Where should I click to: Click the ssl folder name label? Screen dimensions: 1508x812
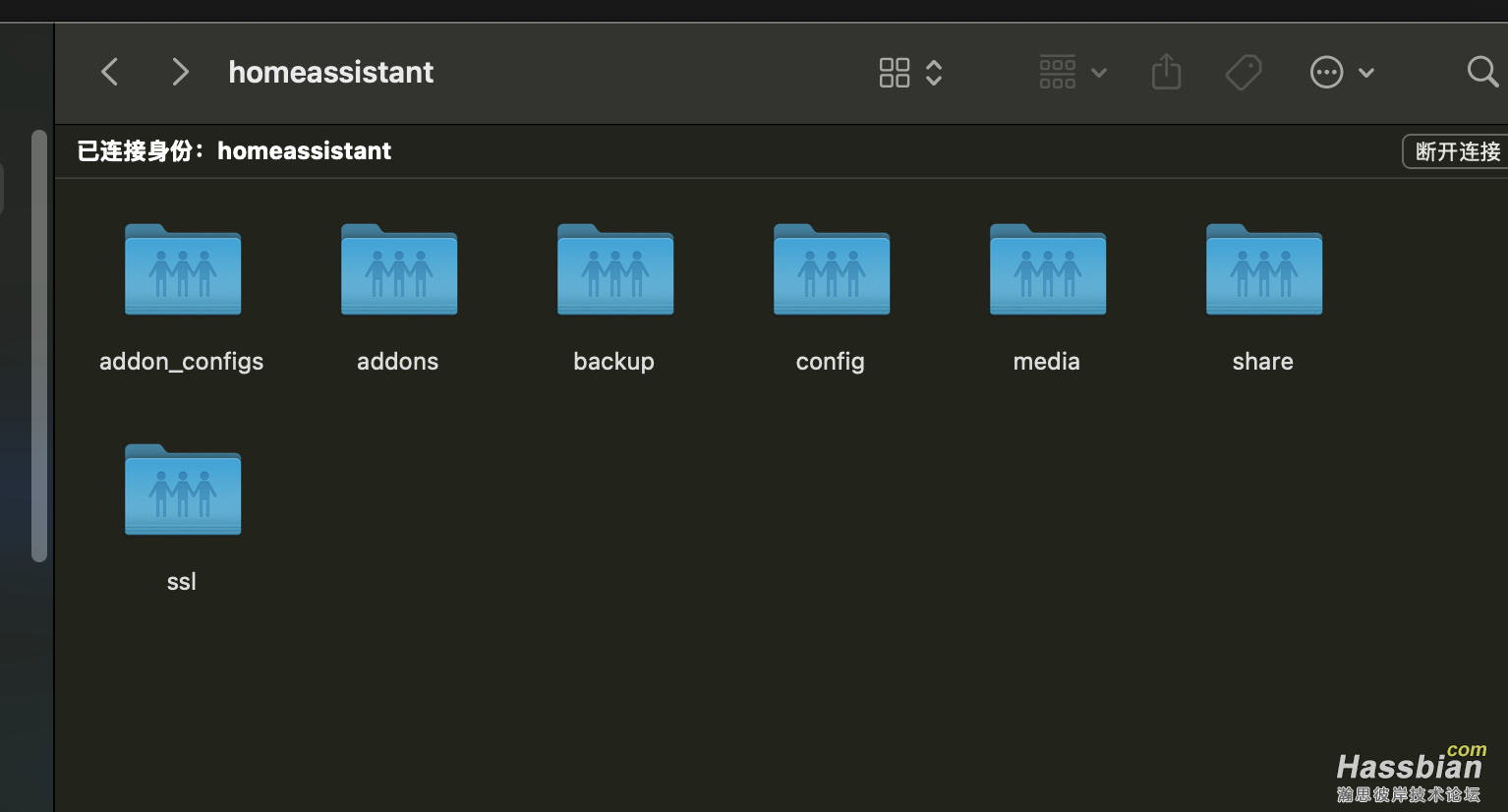point(182,582)
